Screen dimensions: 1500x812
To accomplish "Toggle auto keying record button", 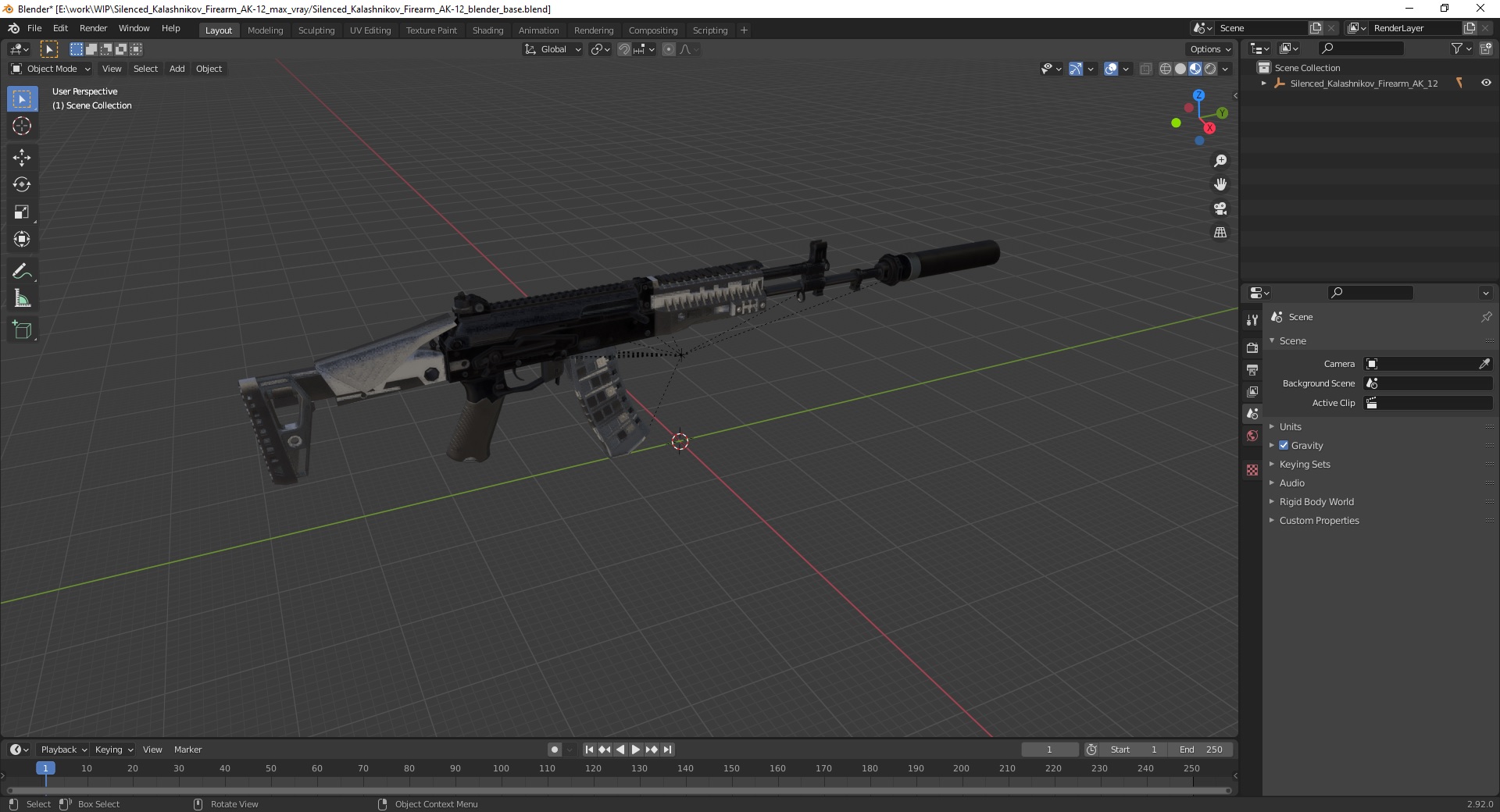I will [554, 750].
